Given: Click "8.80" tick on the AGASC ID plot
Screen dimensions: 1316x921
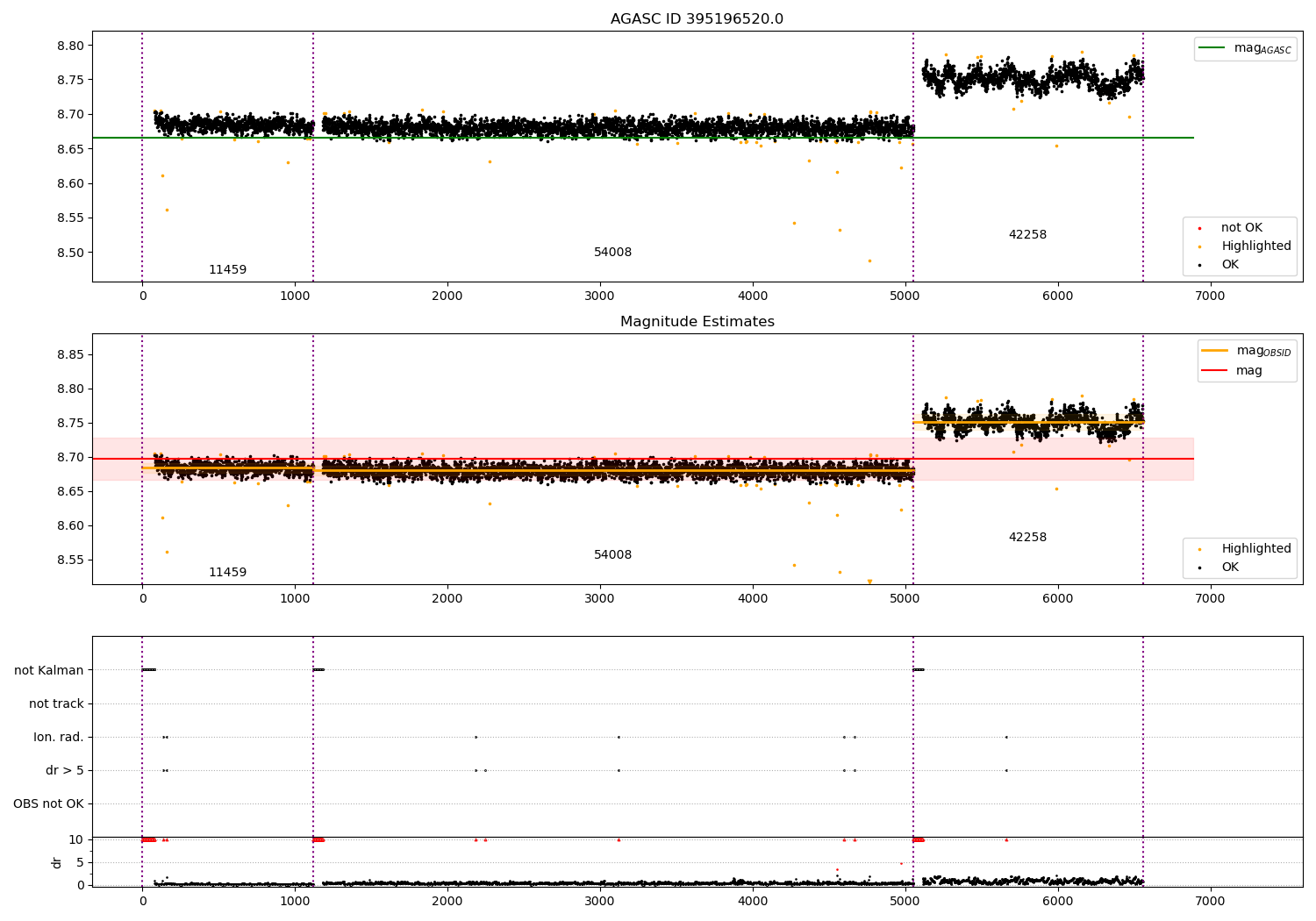Looking at the screenshot, I should pos(70,46).
